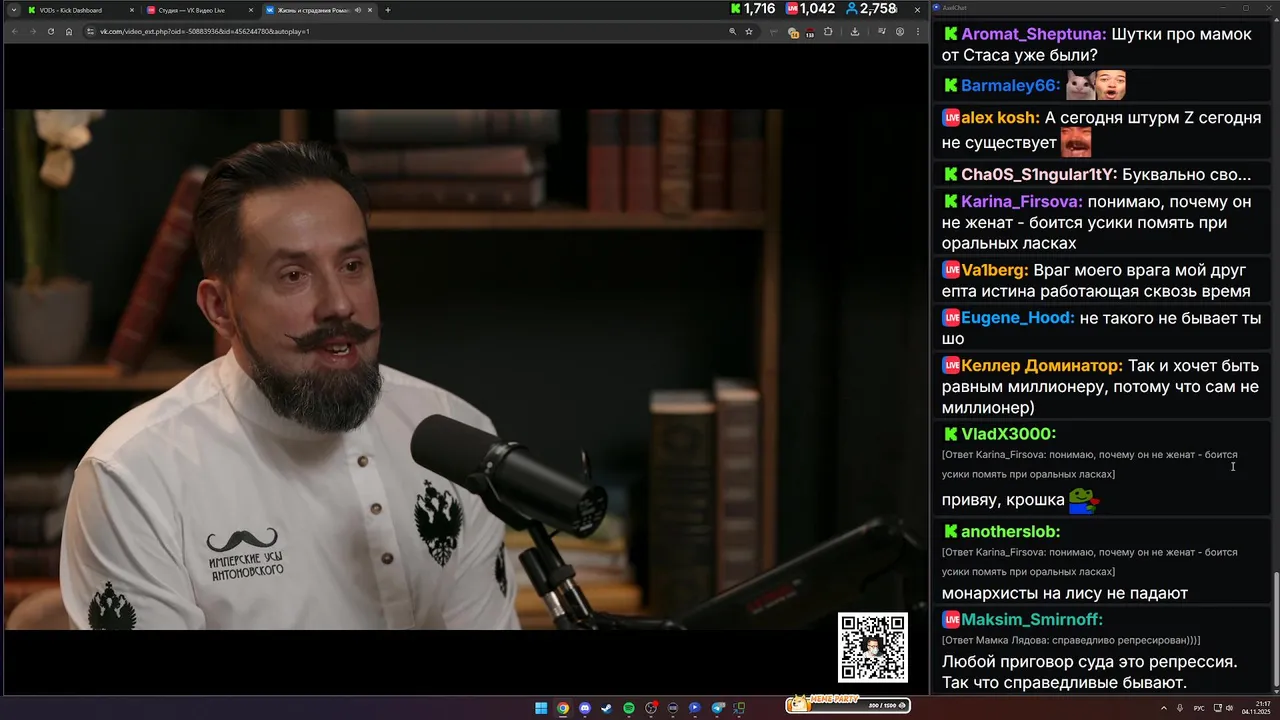This screenshot has width=1280, height=720.
Task: Open the clock showing 21:17
Action: coord(1256,708)
